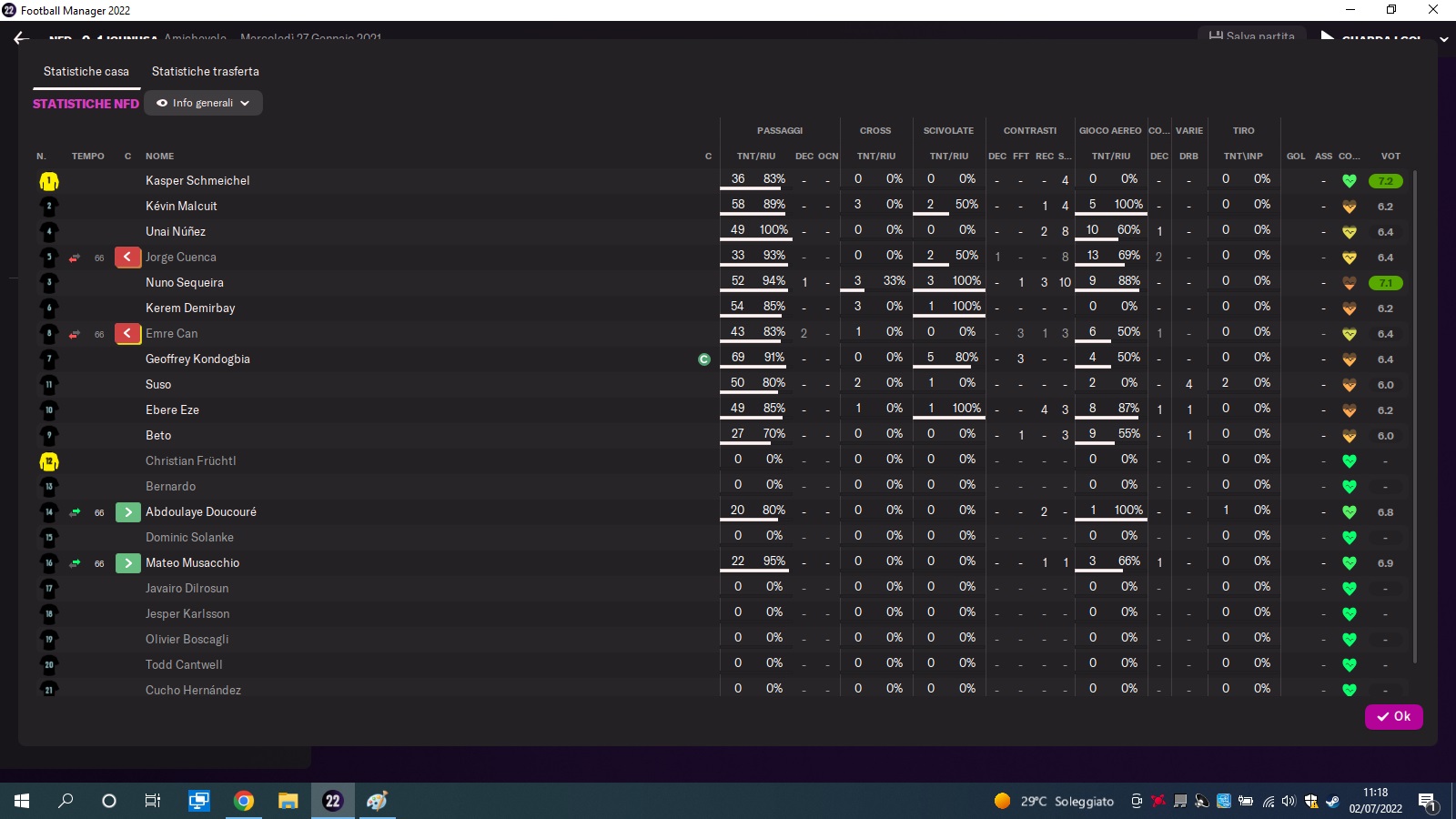
Task: Click the condition heart icon for Suso
Action: (1350, 385)
